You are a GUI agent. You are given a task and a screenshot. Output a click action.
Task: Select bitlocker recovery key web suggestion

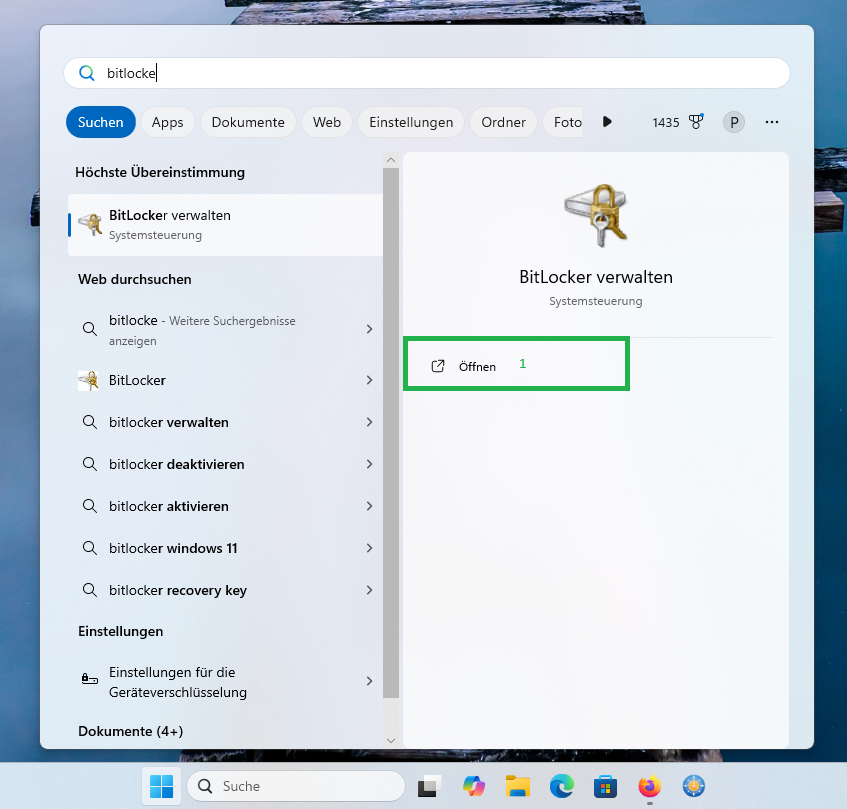point(225,590)
